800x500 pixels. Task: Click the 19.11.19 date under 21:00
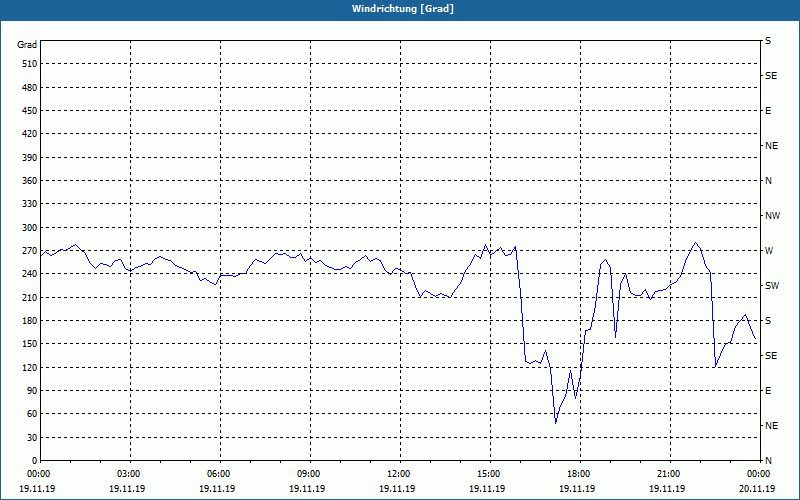pyautogui.click(x=667, y=489)
